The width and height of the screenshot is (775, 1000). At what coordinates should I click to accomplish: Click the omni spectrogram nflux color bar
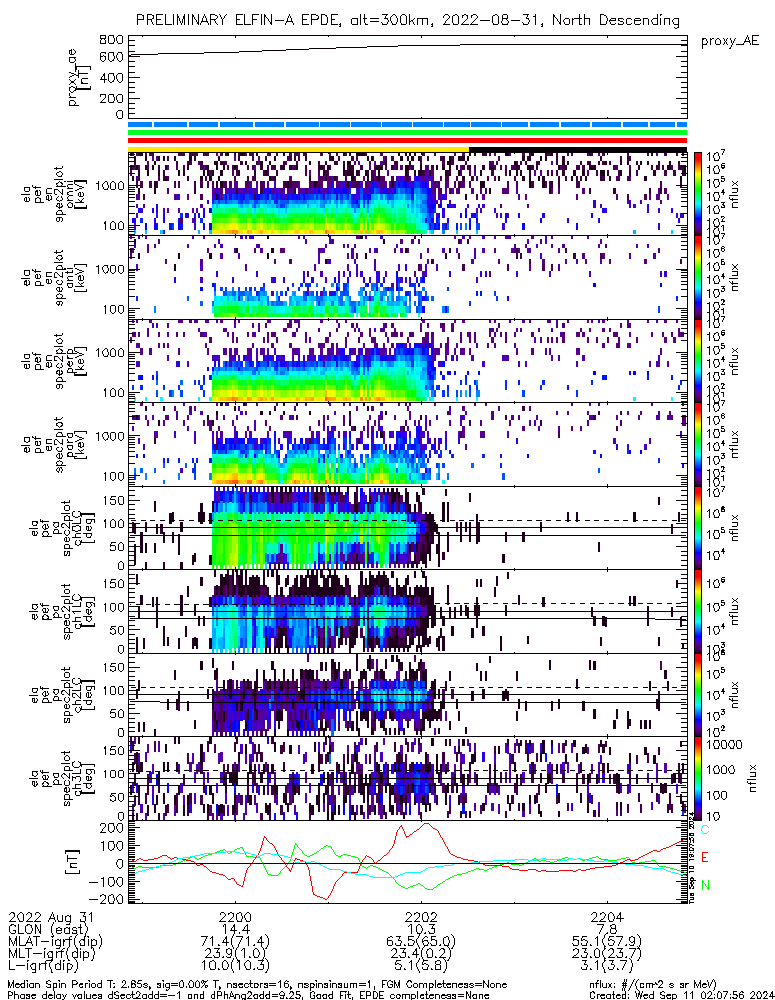click(x=698, y=194)
